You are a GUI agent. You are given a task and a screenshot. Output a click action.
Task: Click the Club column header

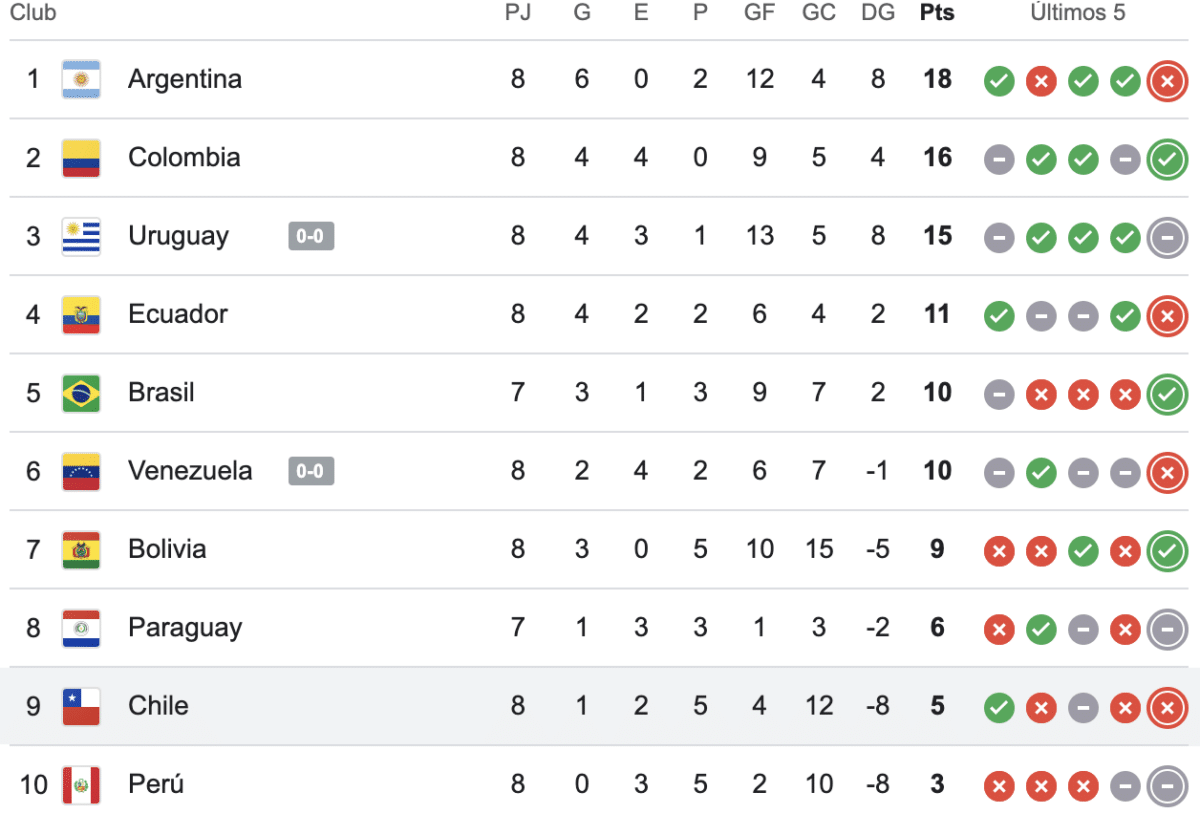click(33, 13)
